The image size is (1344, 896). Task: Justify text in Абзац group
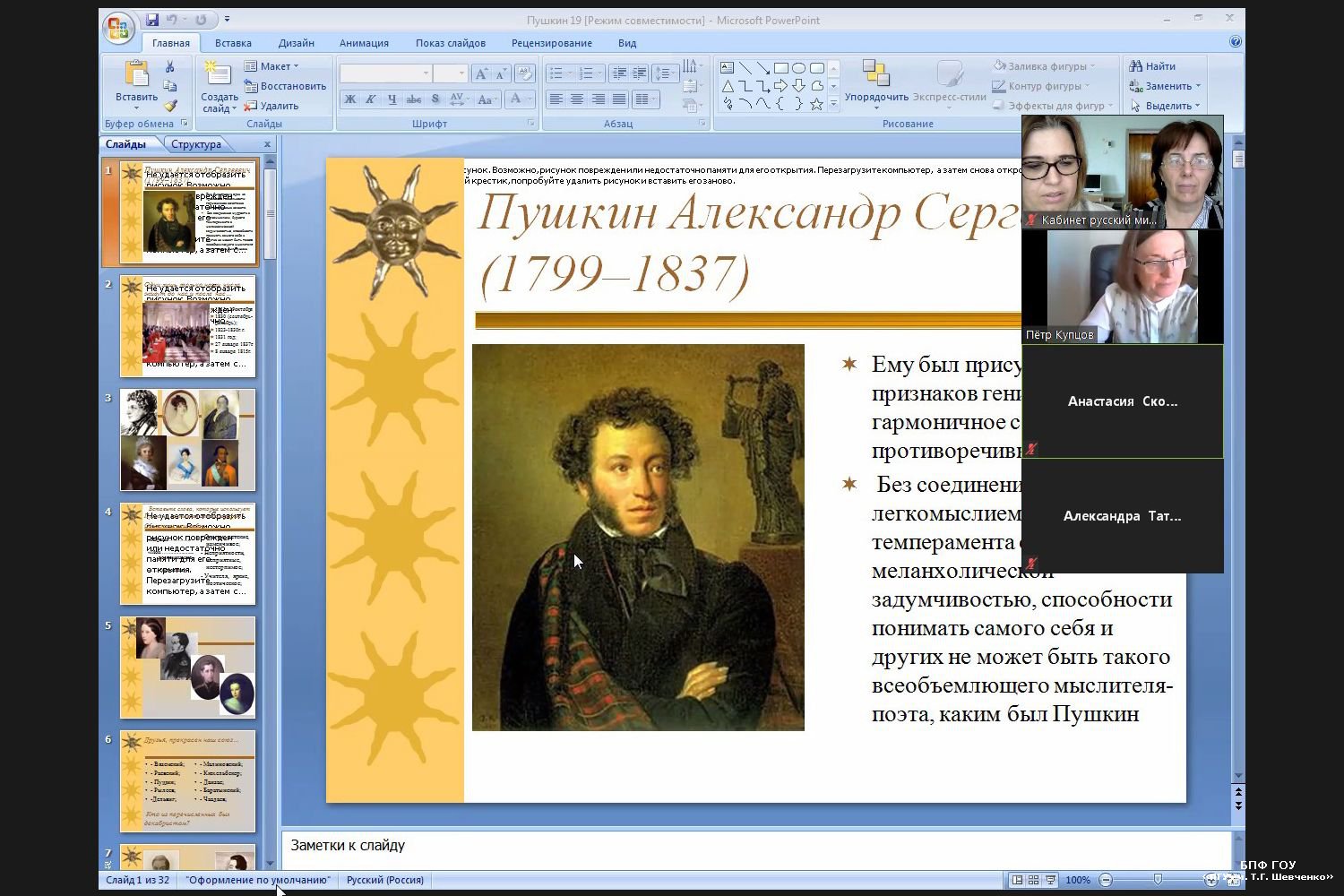pos(619,99)
